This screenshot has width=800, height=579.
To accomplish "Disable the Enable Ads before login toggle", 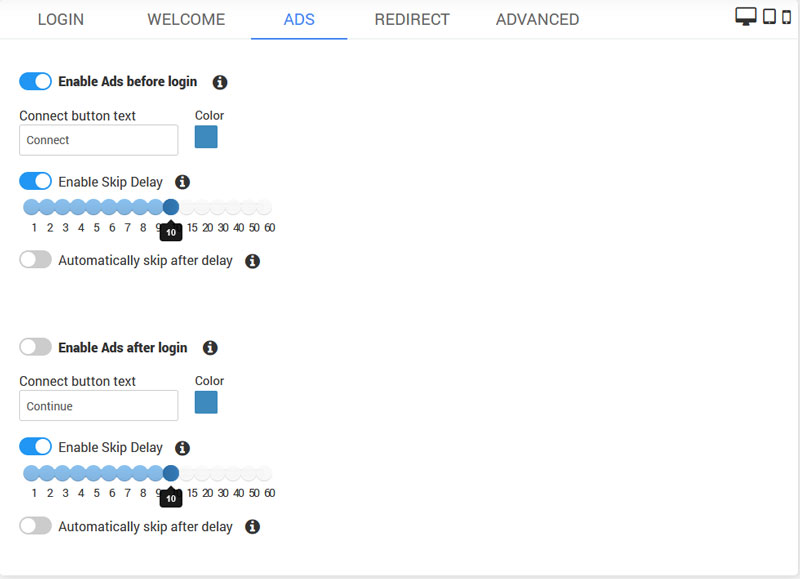I will coord(35,81).
